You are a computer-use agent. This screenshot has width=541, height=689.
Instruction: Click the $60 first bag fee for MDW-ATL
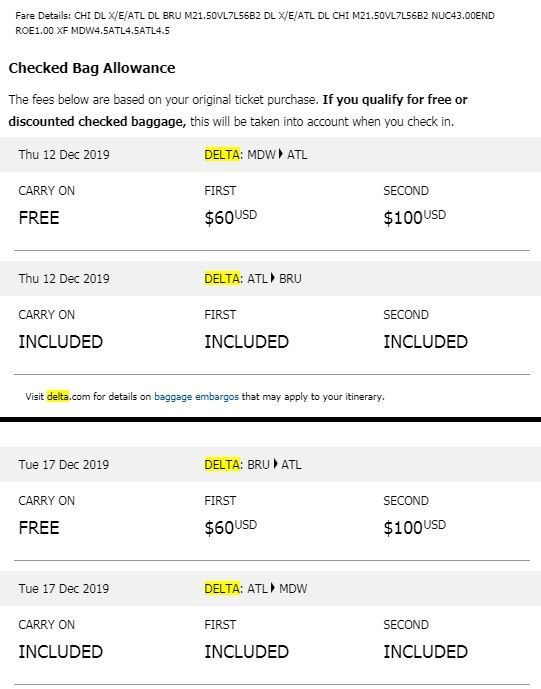tap(230, 217)
